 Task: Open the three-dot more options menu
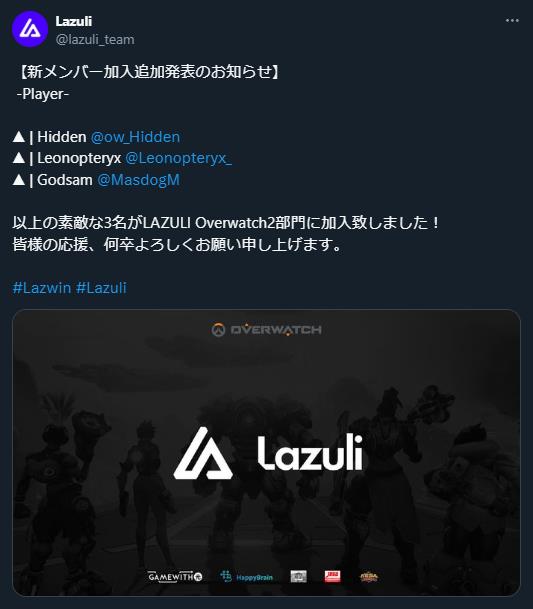[512, 21]
